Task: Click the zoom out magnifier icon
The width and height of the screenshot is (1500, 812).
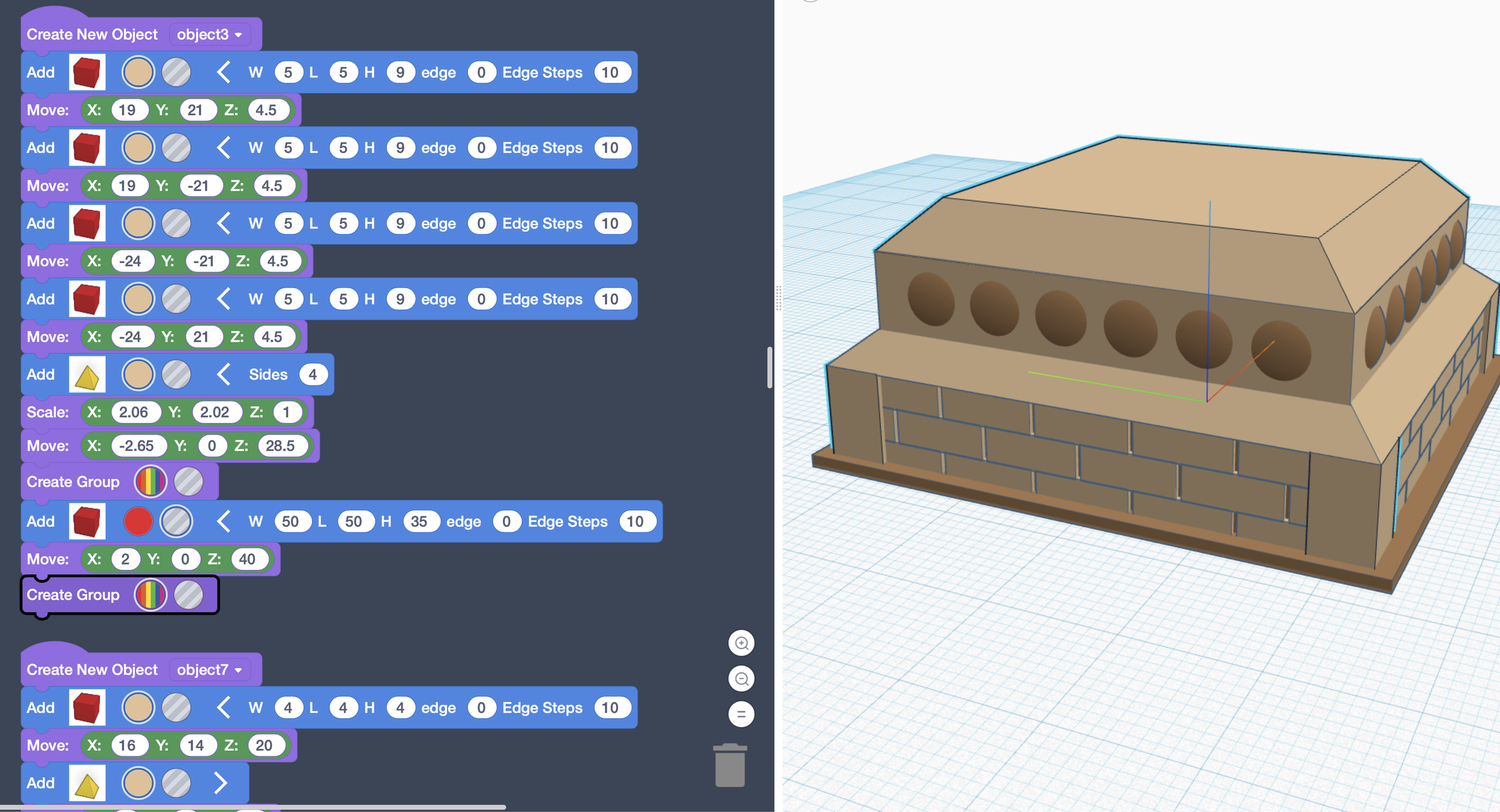Action: (x=741, y=678)
